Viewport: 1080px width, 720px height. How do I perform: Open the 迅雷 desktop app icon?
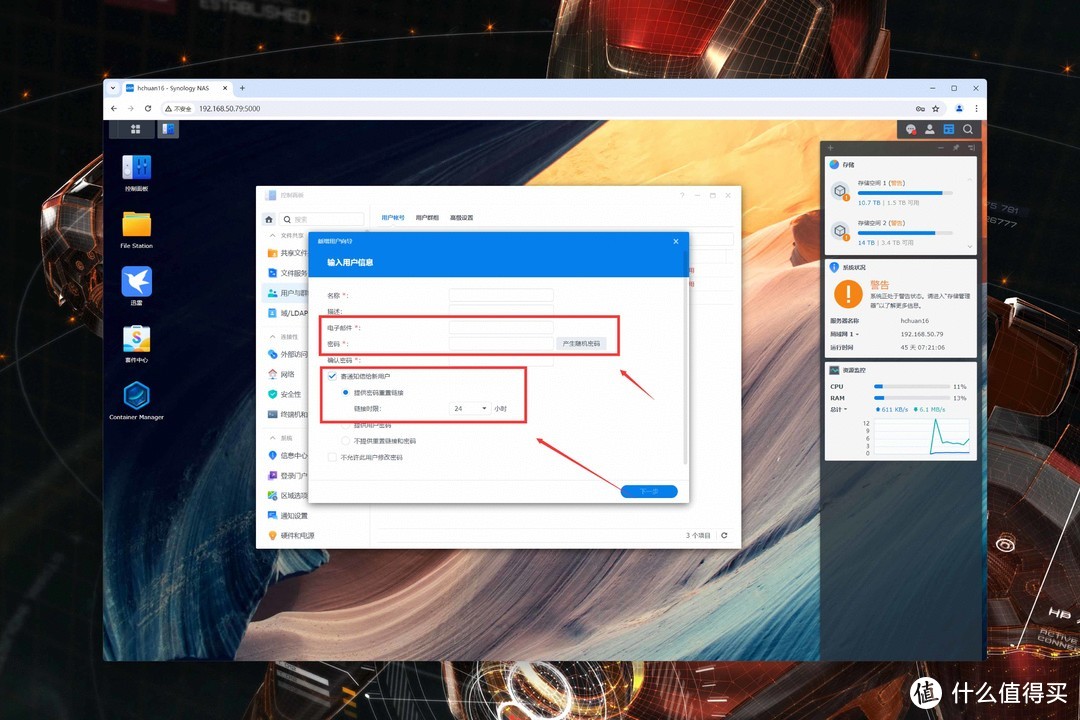tap(137, 283)
